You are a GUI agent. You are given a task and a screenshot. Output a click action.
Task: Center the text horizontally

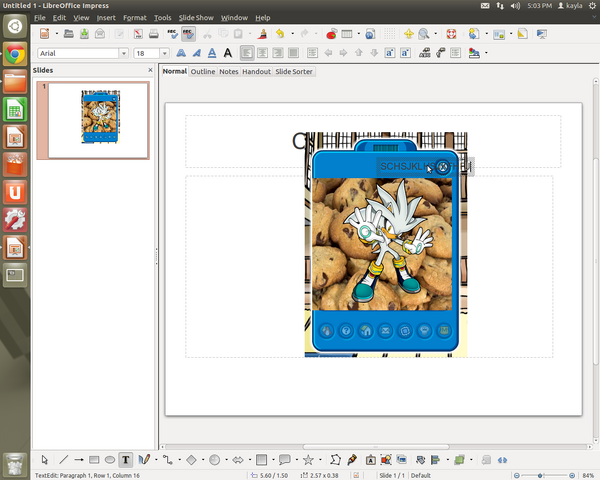click(262, 53)
